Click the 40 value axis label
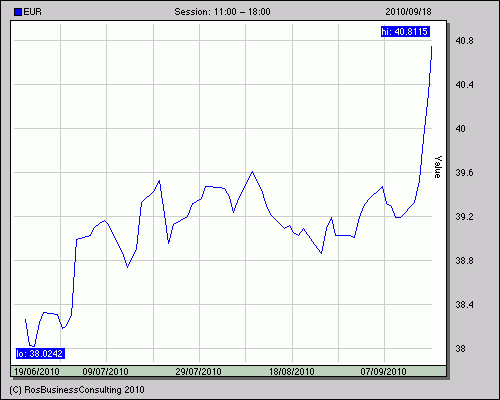This screenshot has height=400, width=500. click(x=460, y=129)
